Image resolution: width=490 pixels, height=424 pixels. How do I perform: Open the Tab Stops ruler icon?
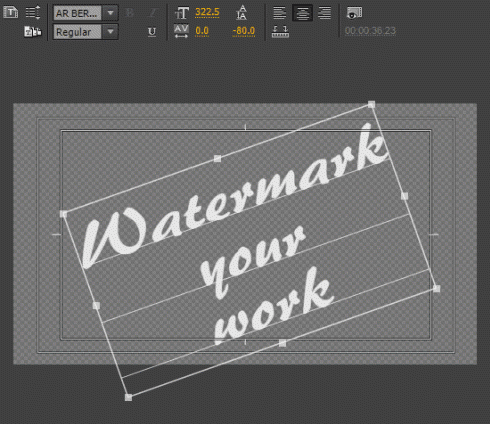tap(280, 32)
